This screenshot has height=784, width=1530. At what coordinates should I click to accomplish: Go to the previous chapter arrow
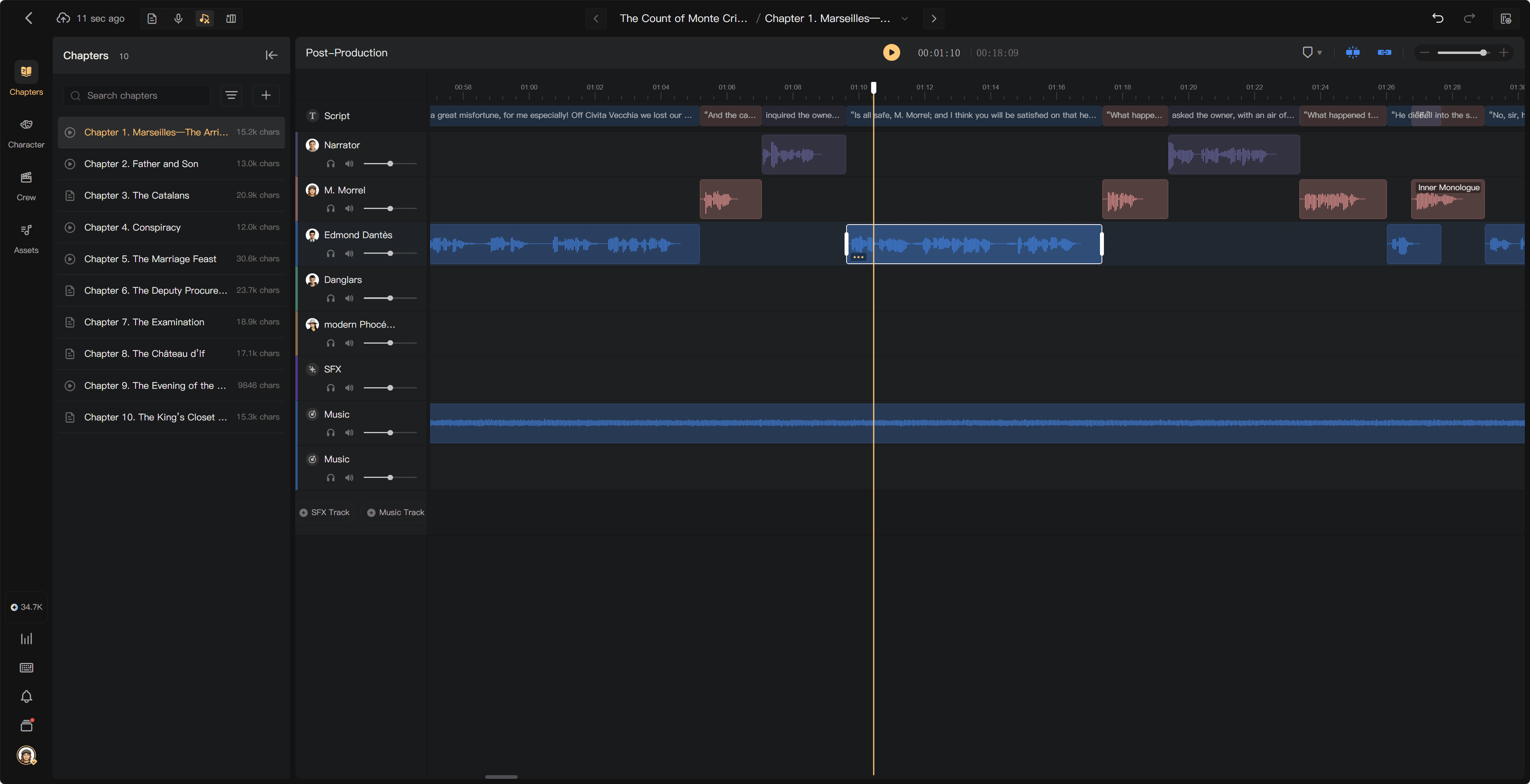pyautogui.click(x=596, y=18)
